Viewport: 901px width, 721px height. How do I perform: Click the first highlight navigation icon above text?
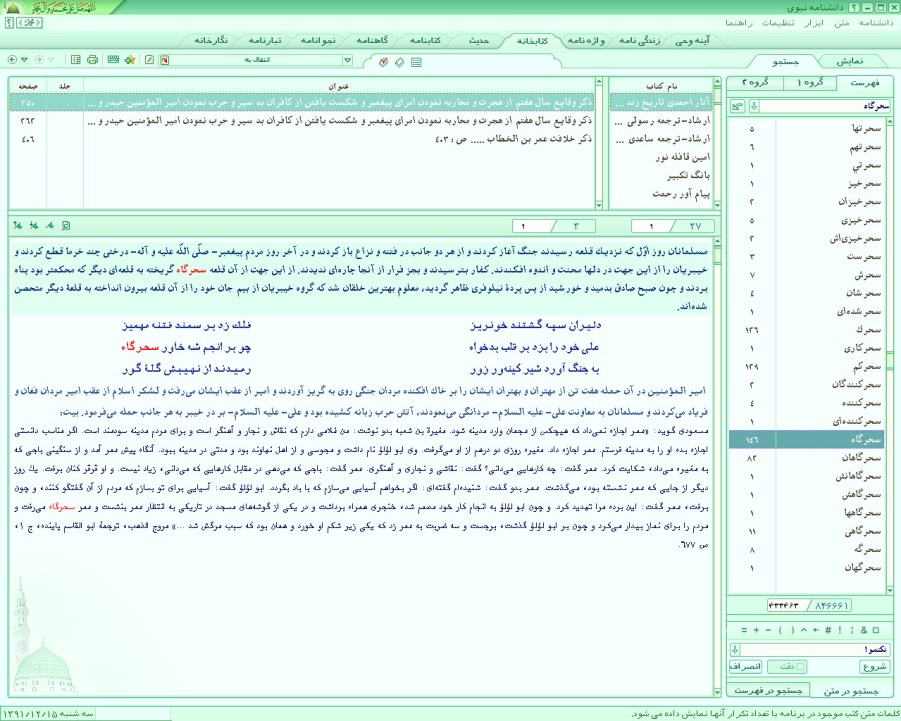tap(18, 226)
